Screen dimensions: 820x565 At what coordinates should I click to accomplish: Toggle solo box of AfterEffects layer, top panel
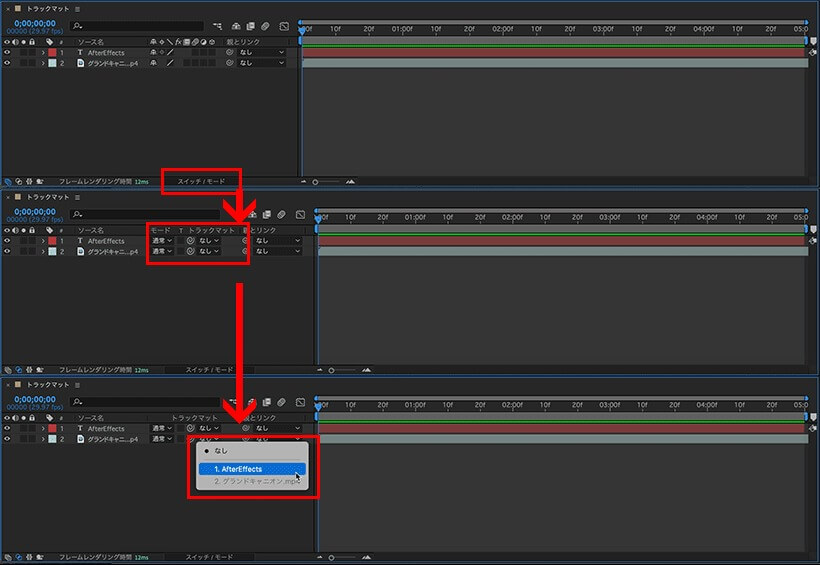pyautogui.click(x=24, y=52)
